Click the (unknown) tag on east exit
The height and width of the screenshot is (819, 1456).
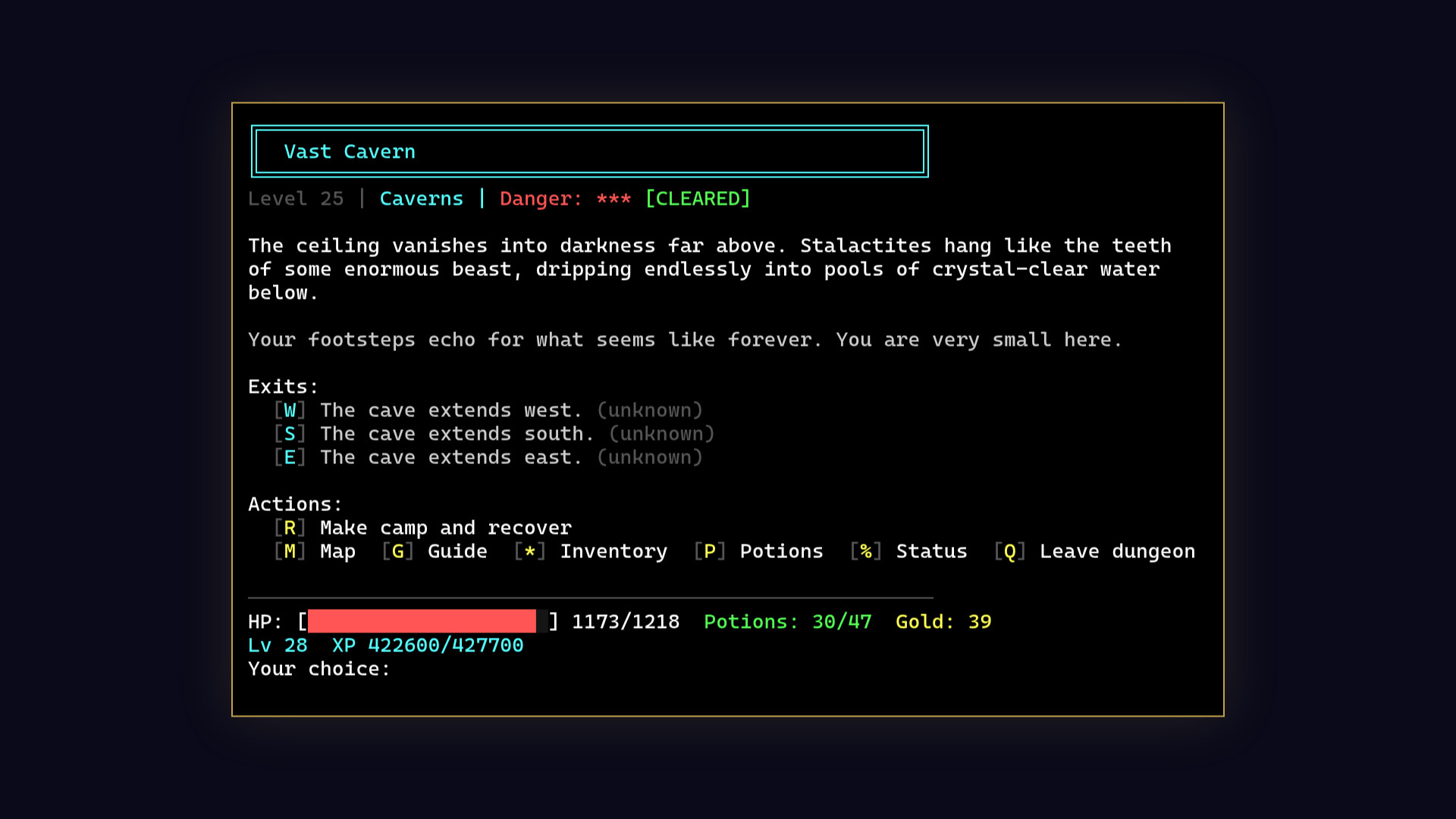[x=650, y=457]
